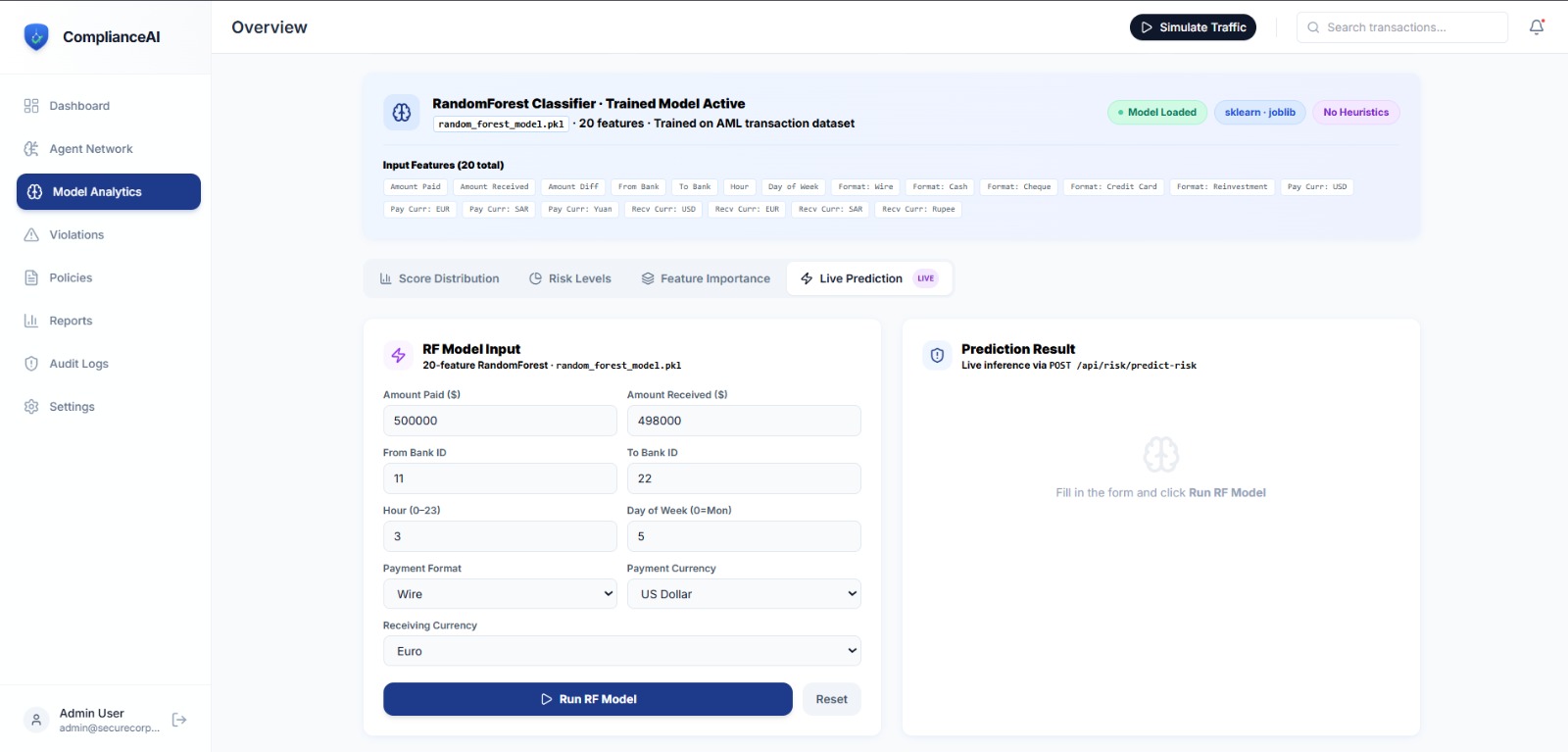Click the Simulate Traffic button
The width and height of the screenshot is (1568, 752).
1193,27
